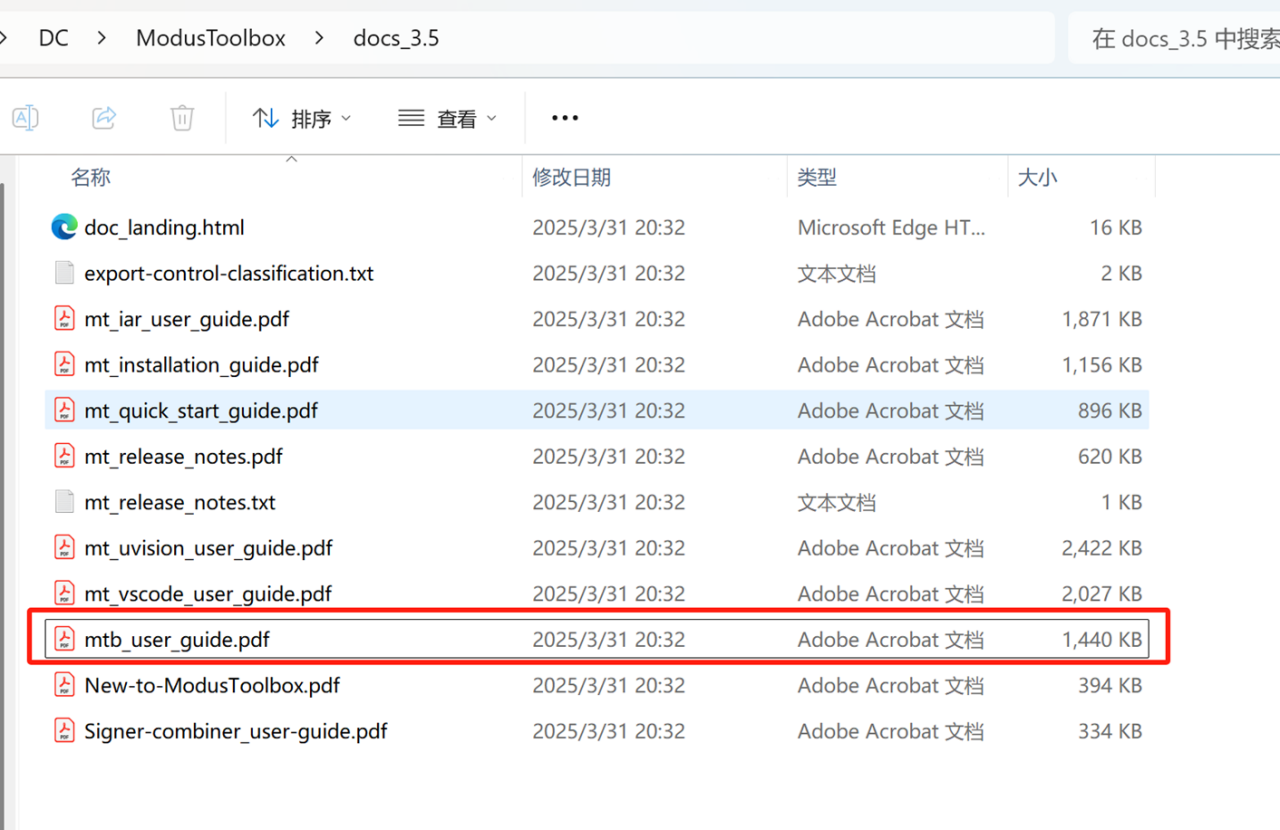
Task: Click the sort arrows icon beside 排序
Action: pyautogui.click(x=265, y=117)
